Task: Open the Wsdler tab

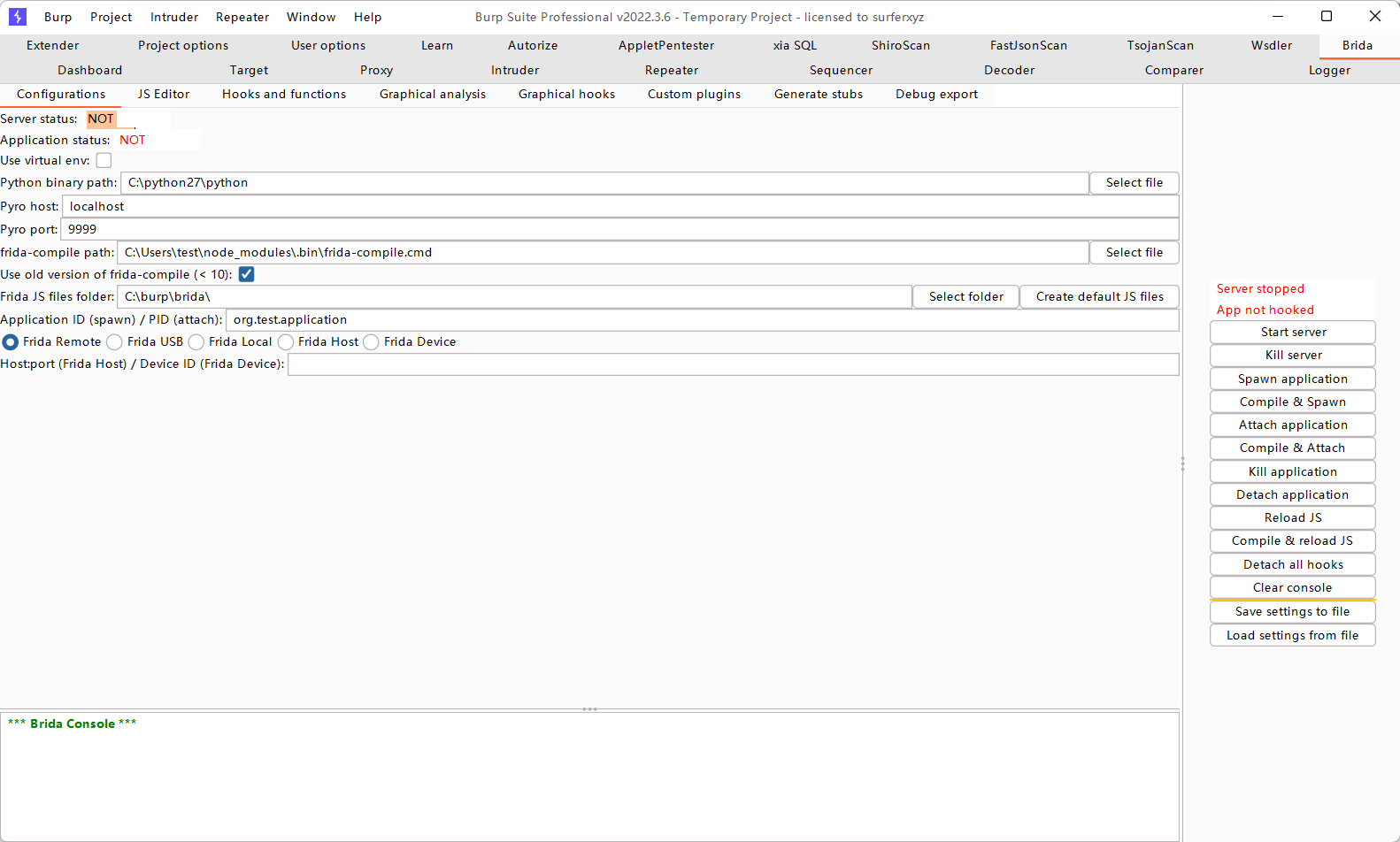Action: (x=1272, y=46)
